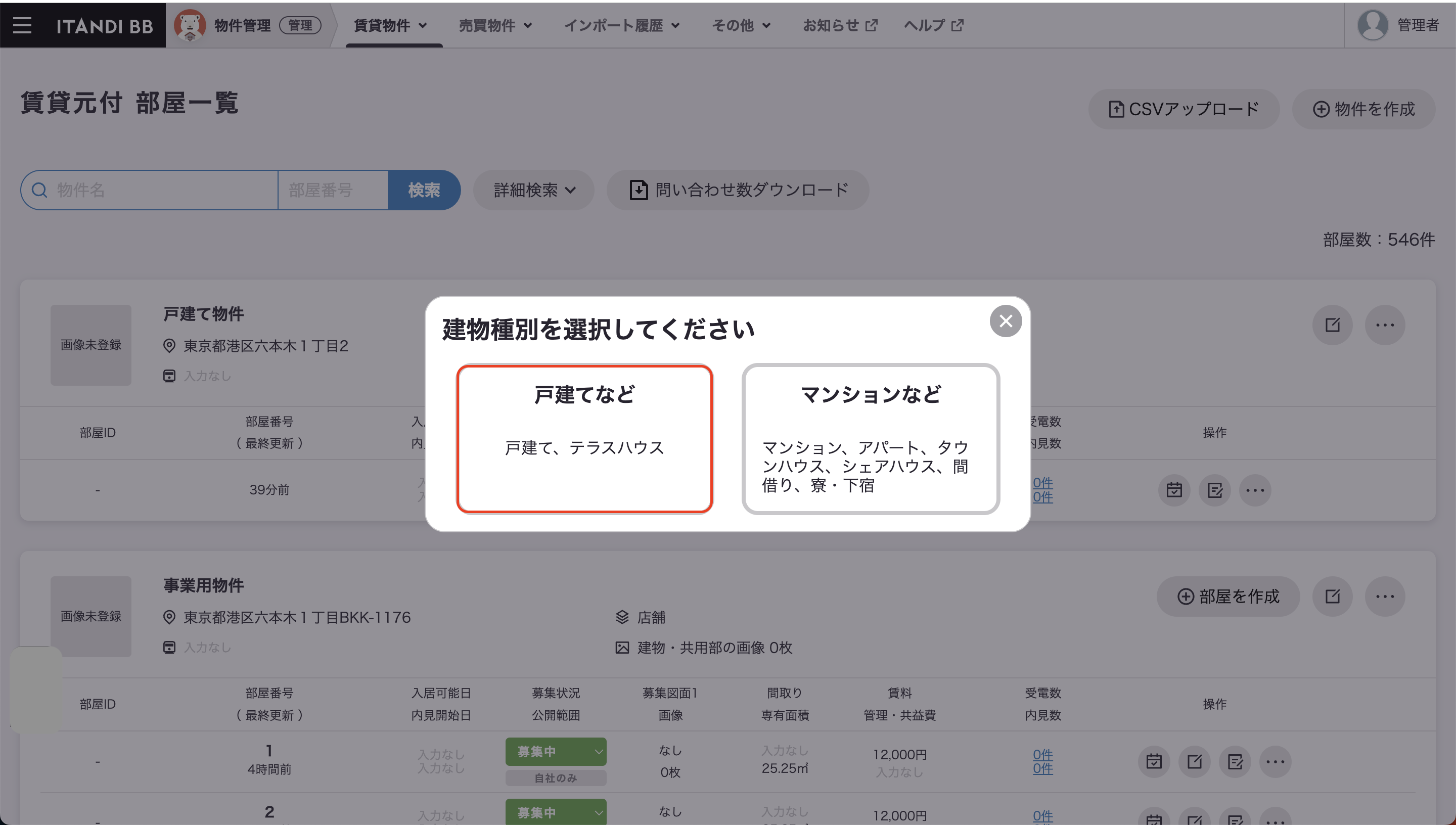
Task: Click the 事業用物件 property title
Action: point(203,585)
